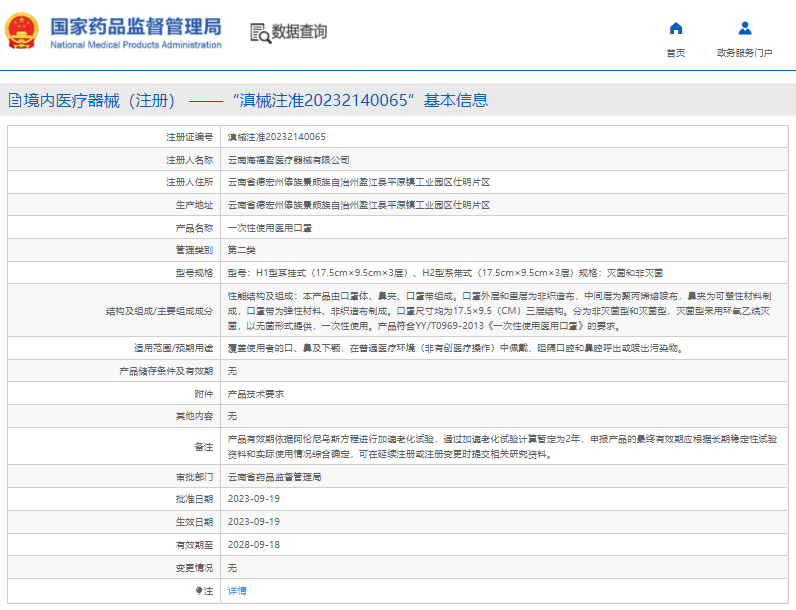
Task: Select registration number 滇械注准20232140065 value
Action: 277,137
